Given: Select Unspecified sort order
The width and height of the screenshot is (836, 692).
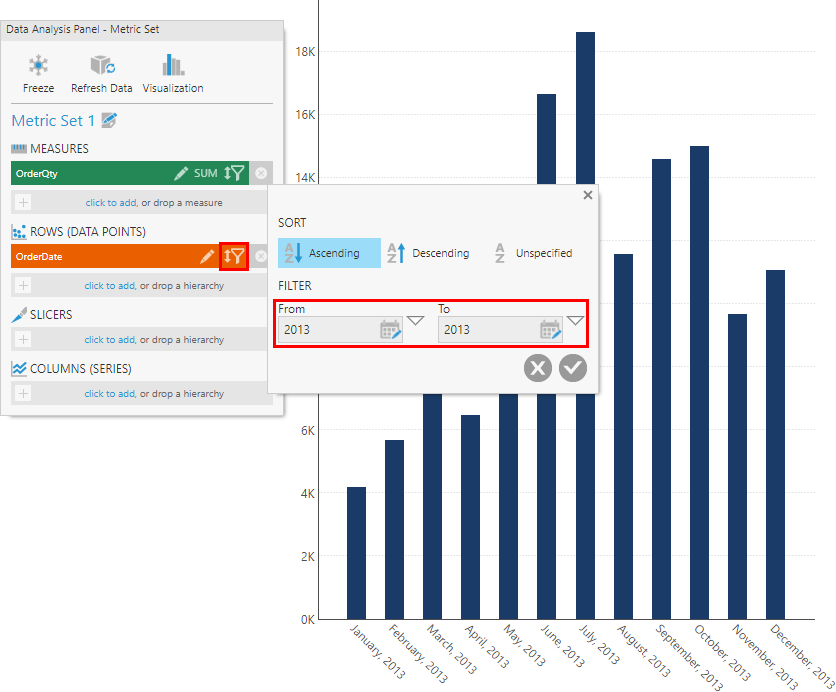Looking at the screenshot, I should click(x=534, y=253).
